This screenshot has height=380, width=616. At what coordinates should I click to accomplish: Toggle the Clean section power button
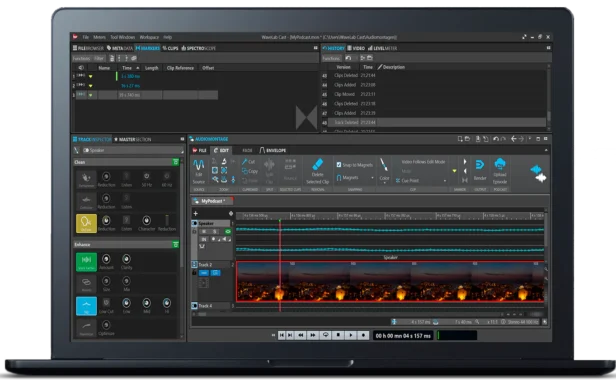click(x=176, y=162)
